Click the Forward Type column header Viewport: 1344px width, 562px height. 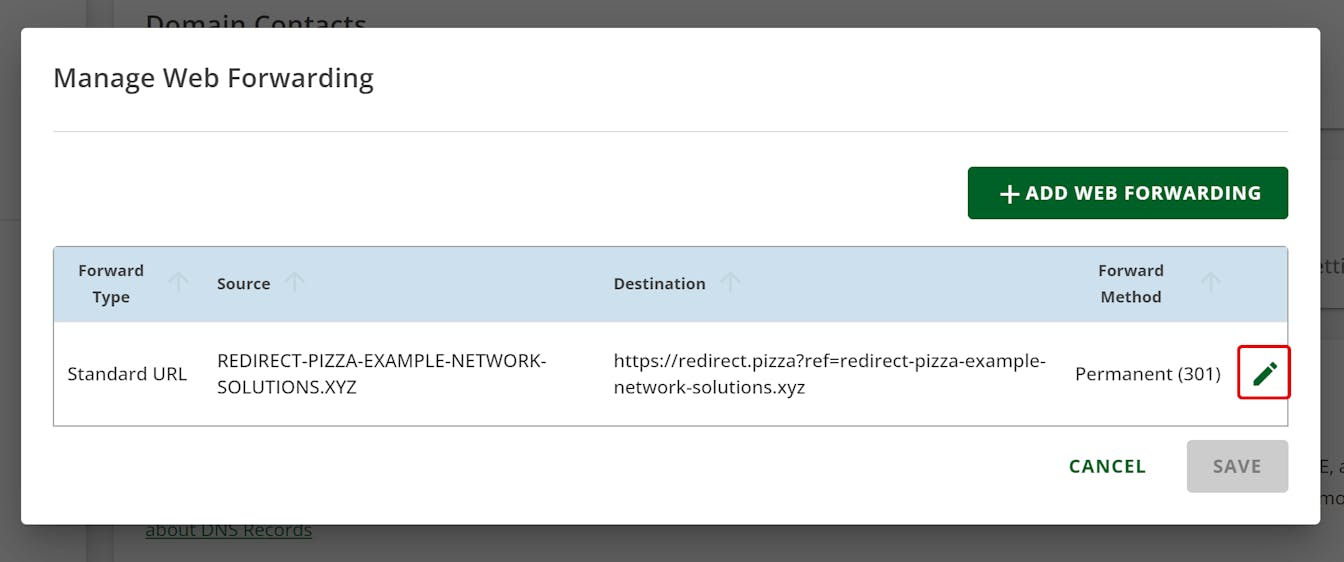coord(111,284)
